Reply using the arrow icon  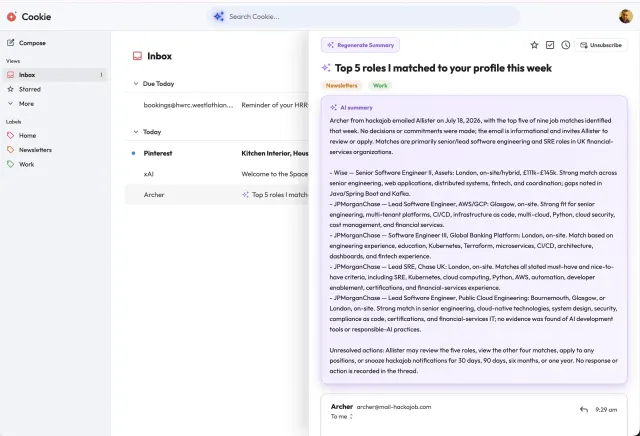(584, 409)
